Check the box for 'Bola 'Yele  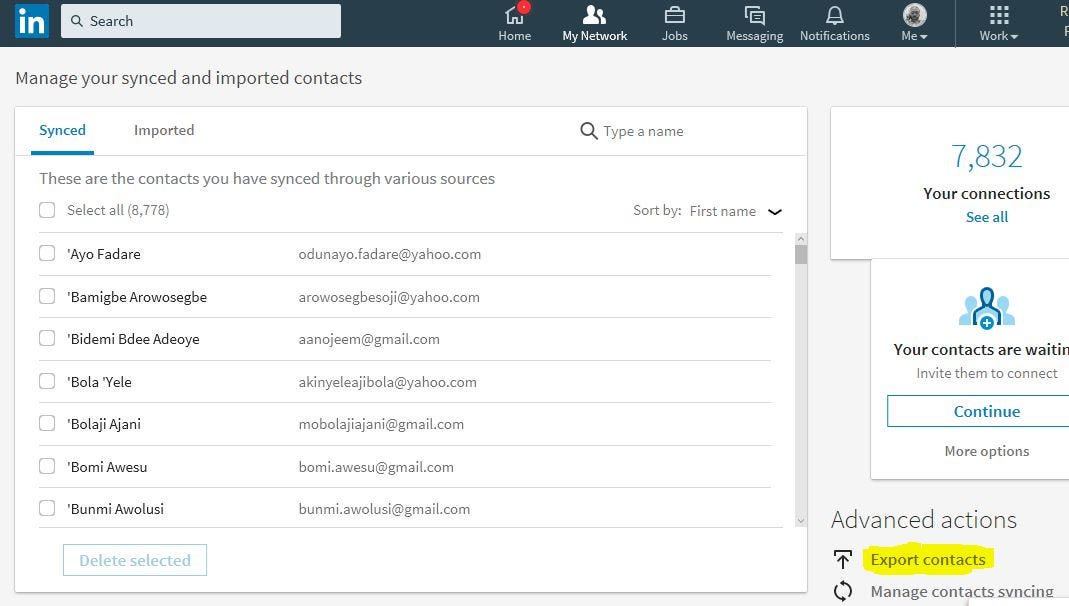(x=47, y=381)
